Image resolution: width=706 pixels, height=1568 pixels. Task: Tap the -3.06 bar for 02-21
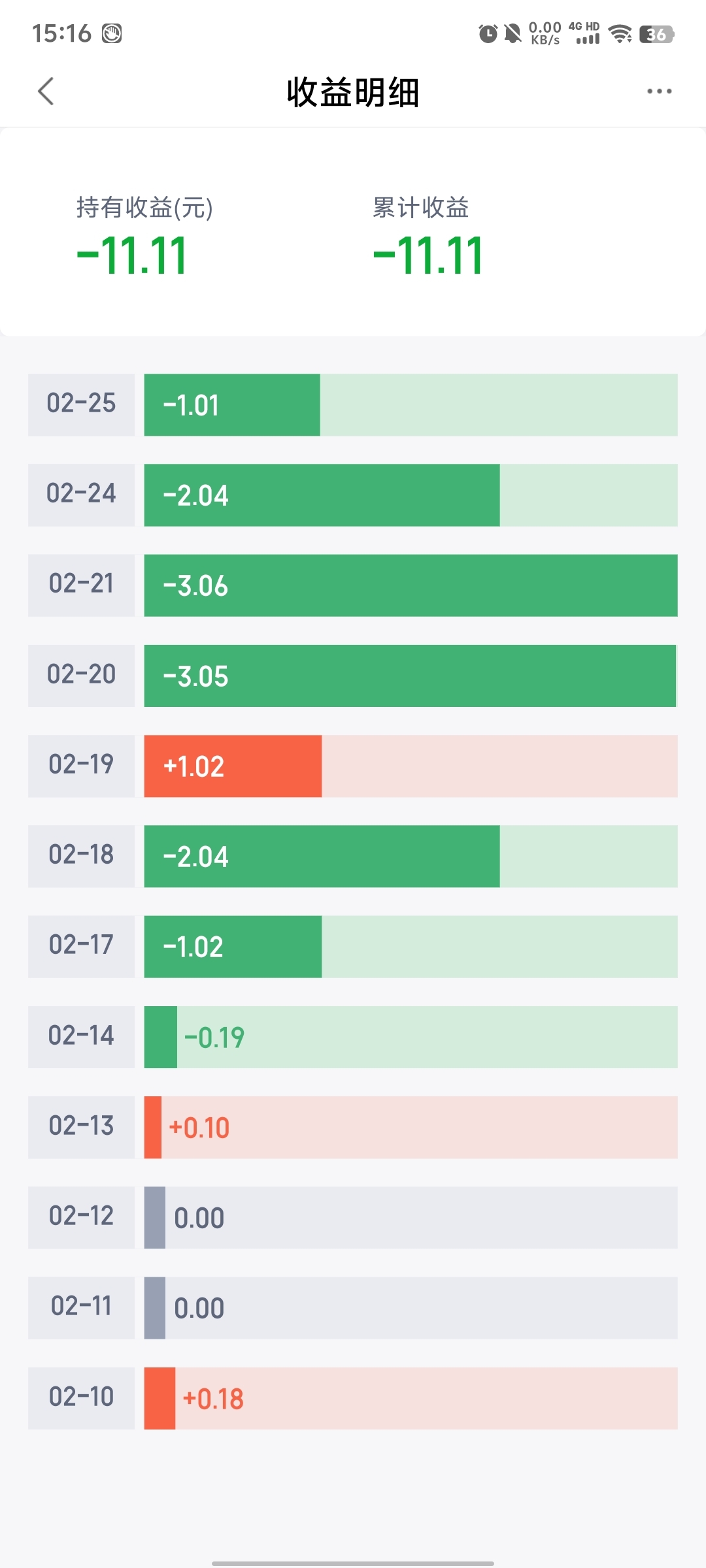click(x=411, y=585)
